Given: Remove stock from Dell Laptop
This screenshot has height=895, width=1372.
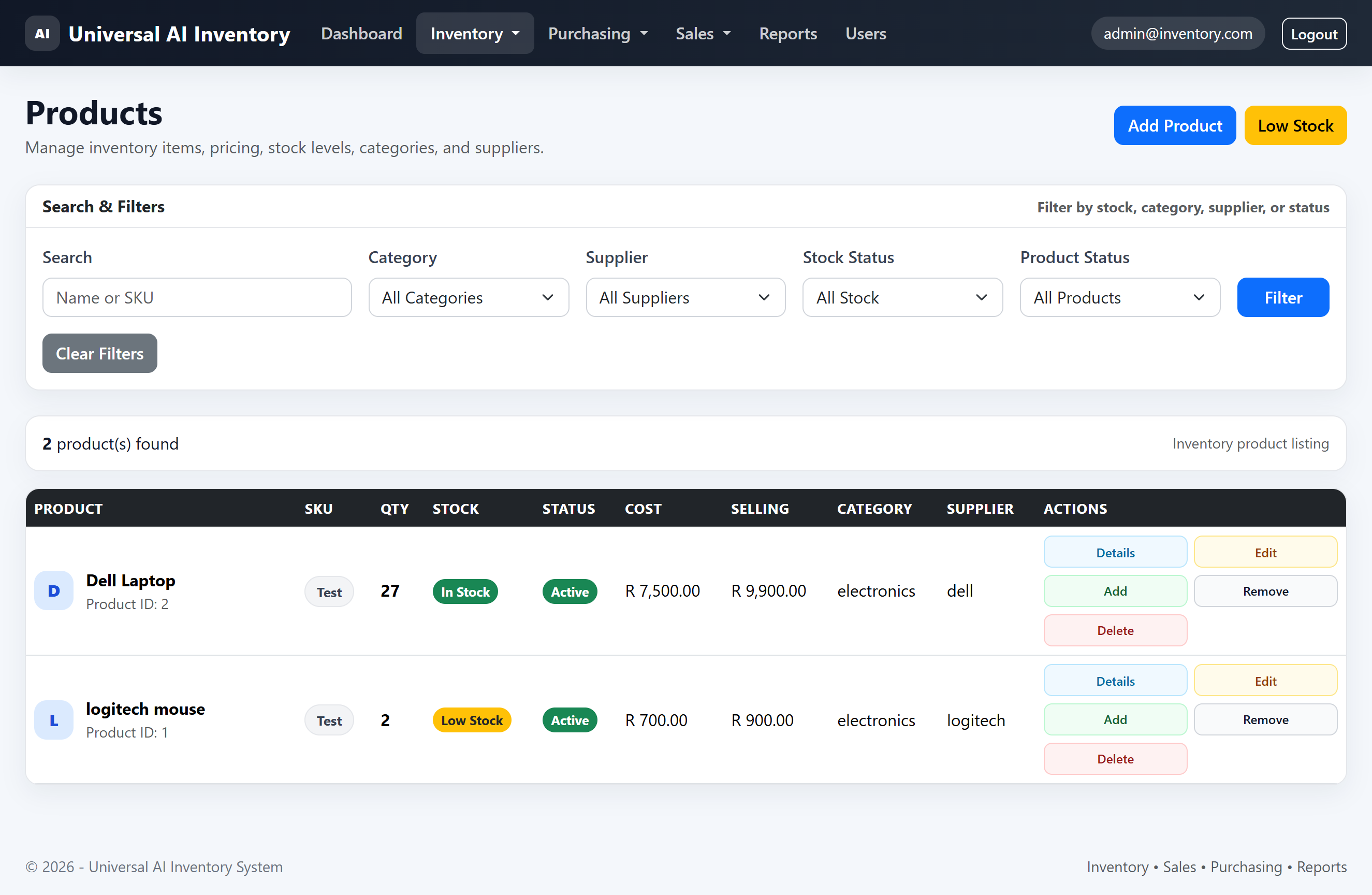Looking at the screenshot, I should point(1265,590).
